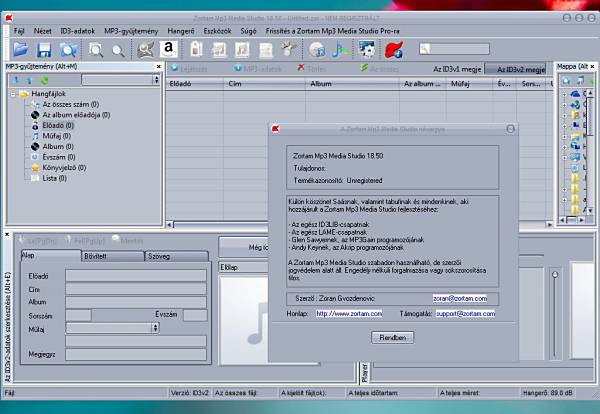Click the small magnifying glass toolbar icon
Image resolution: width=600 pixels, height=414 pixels.
point(118,51)
